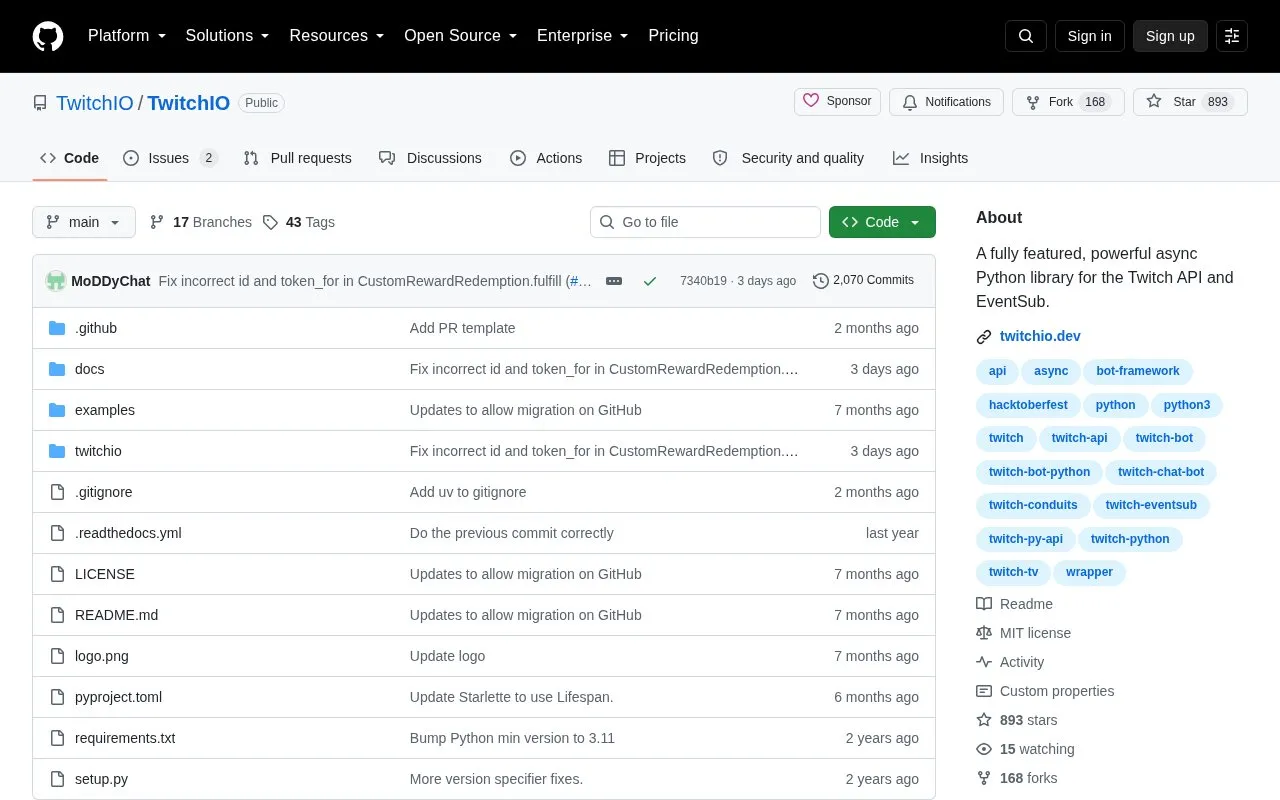The width and height of the screenshot is (1280, 800).
Task: Switch to the Actions tab
Action: coord(546,158)
